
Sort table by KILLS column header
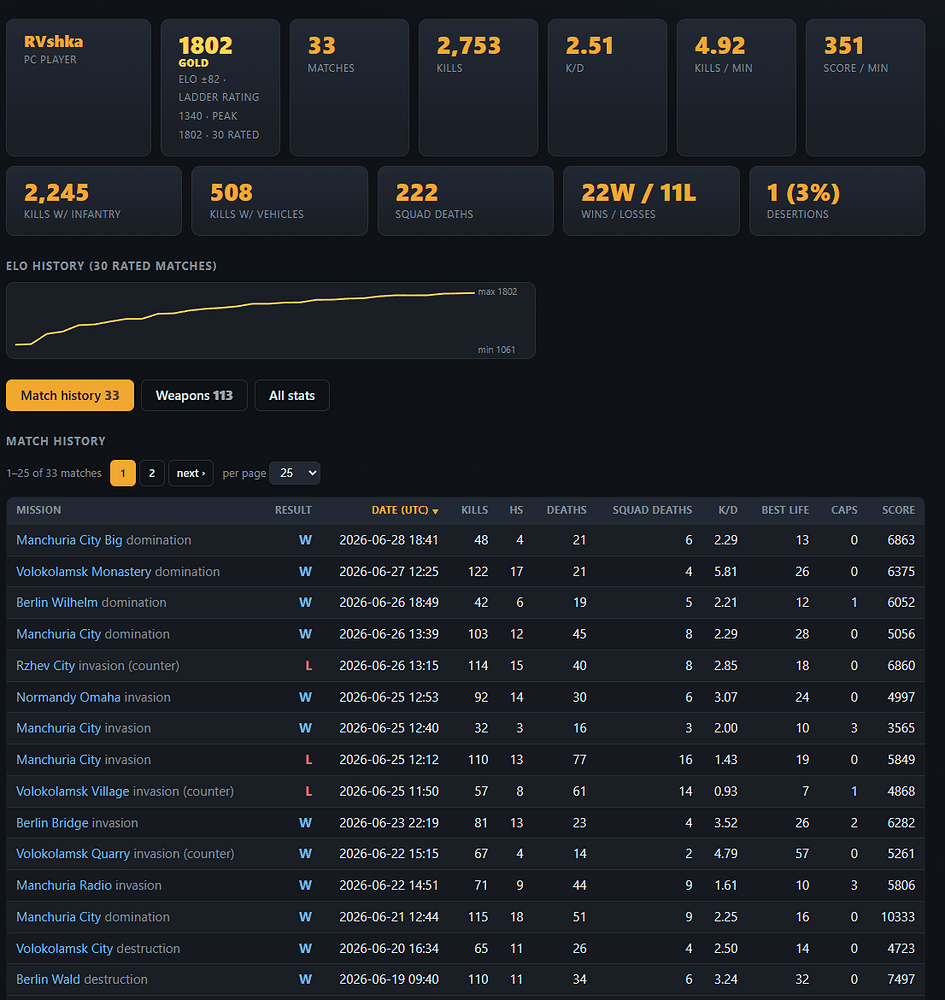[474, 510]
